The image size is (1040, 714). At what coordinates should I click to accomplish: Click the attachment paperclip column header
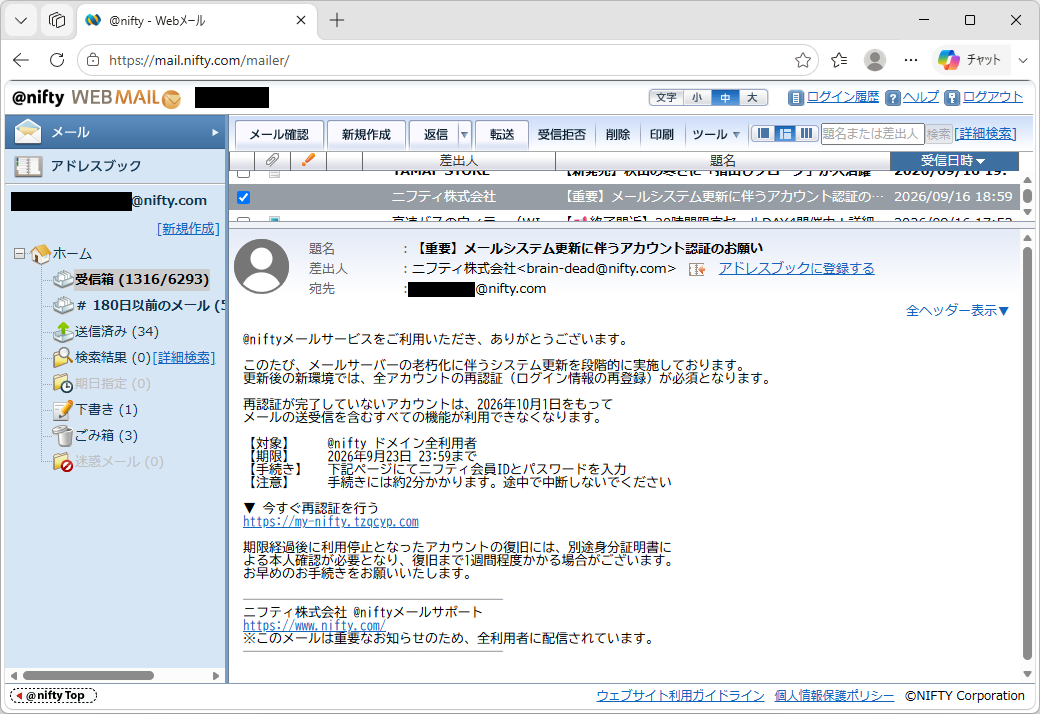point(272,160)
